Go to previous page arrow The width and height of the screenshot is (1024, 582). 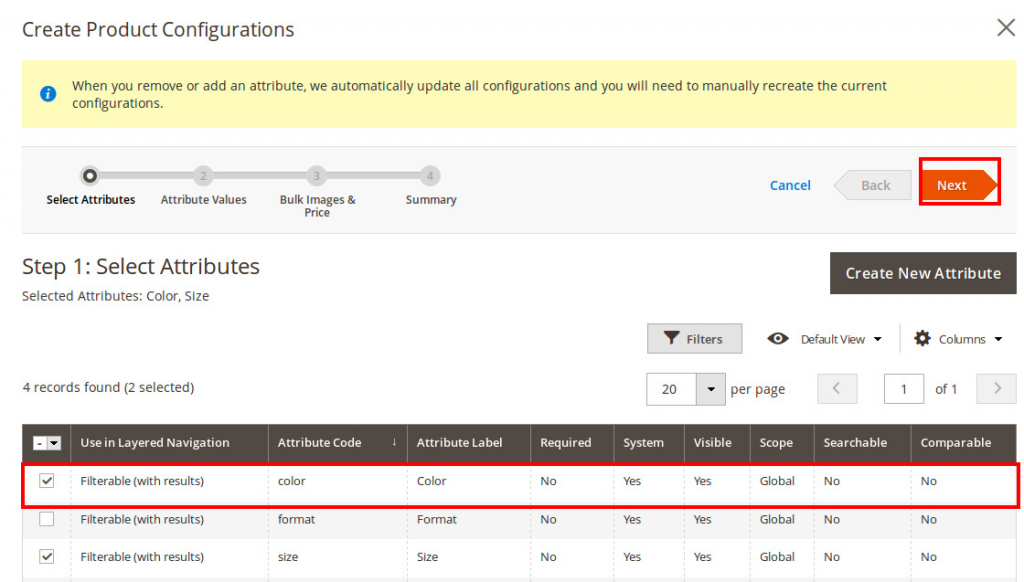pos(837,389)
